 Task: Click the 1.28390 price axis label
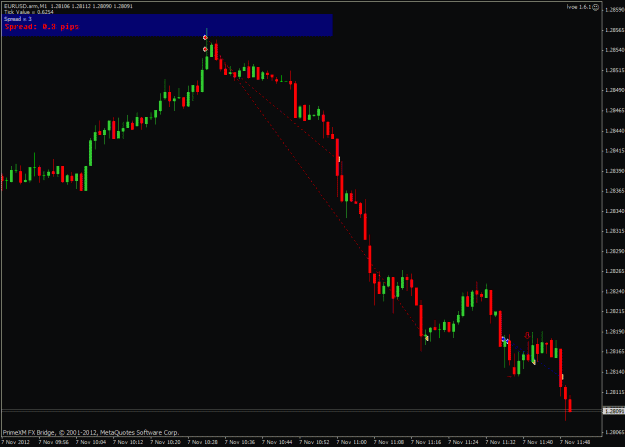click(x=614, y=171)
